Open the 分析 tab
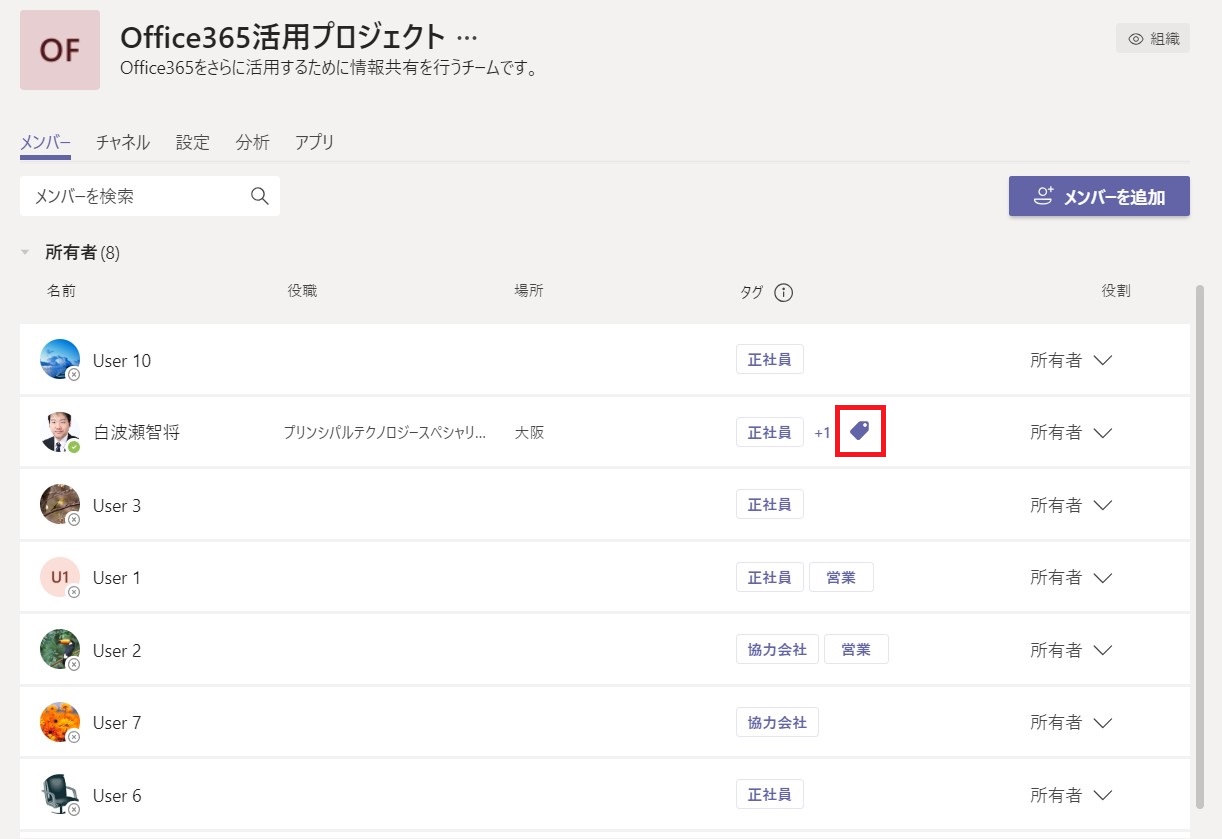Screen dimensions: 1222x839 coord(253,142)
